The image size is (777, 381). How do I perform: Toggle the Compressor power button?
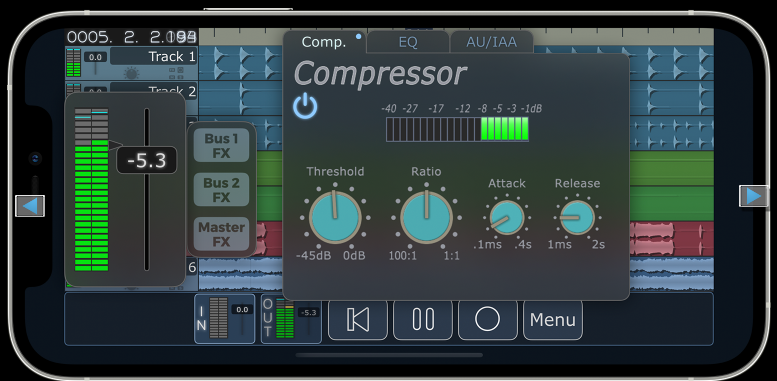(305, 107)
